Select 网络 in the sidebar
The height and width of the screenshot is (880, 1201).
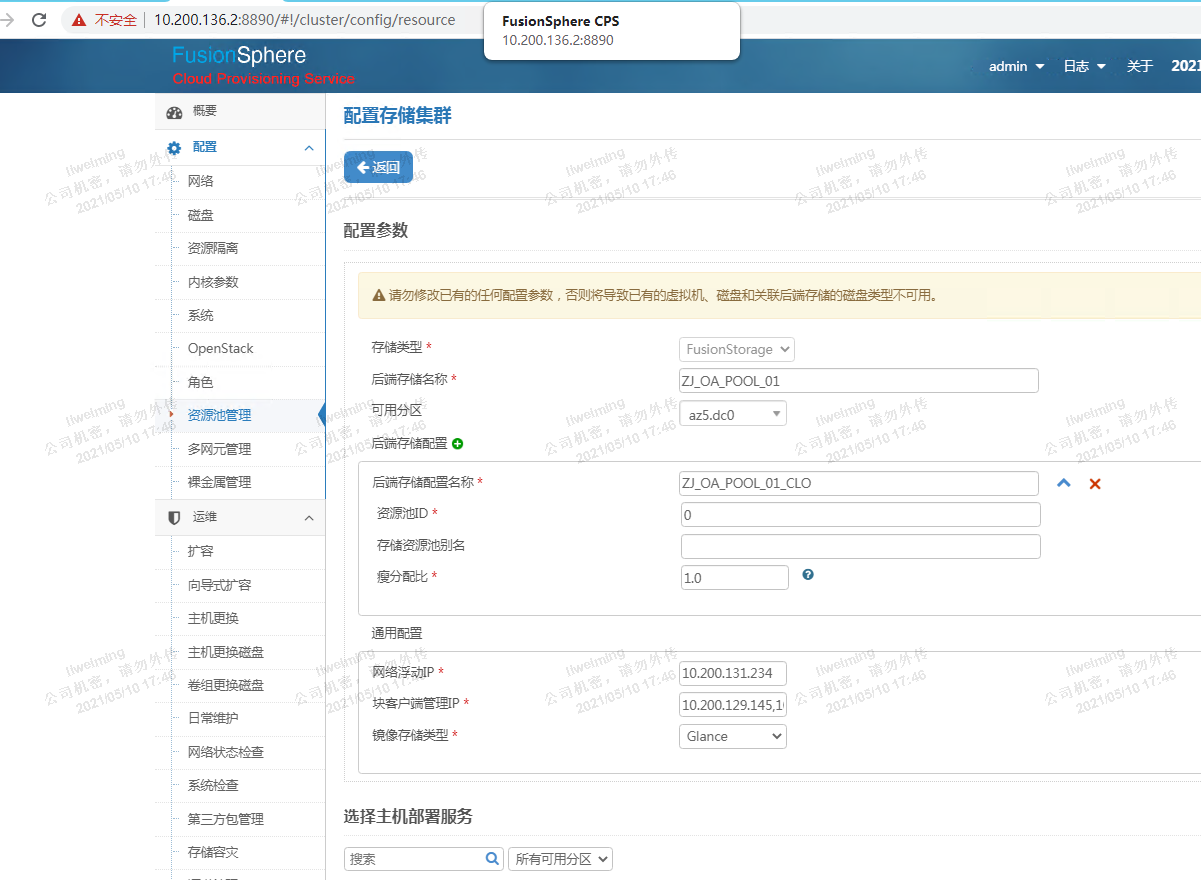[x=201, y=181]
